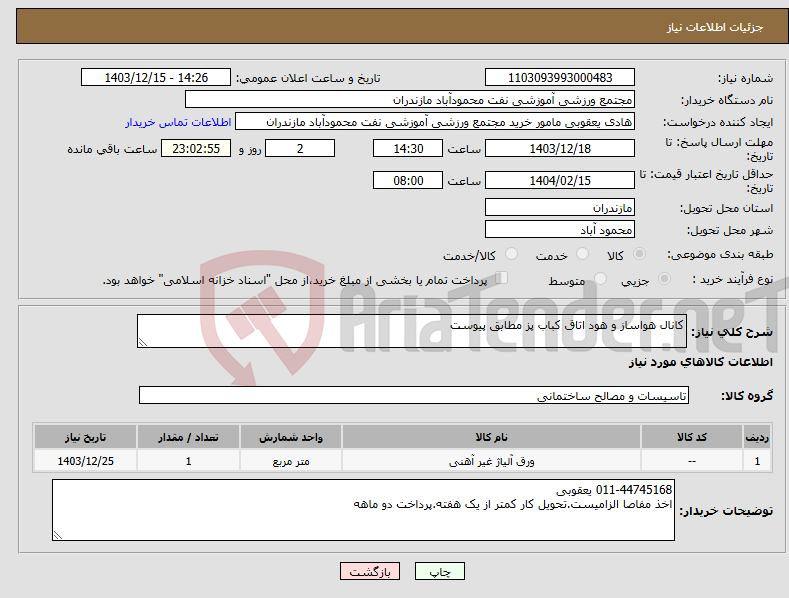This screenshot has width=789, height=598.
Task: Click the remaining days field showing 2
Action: (x=300, y=148)
